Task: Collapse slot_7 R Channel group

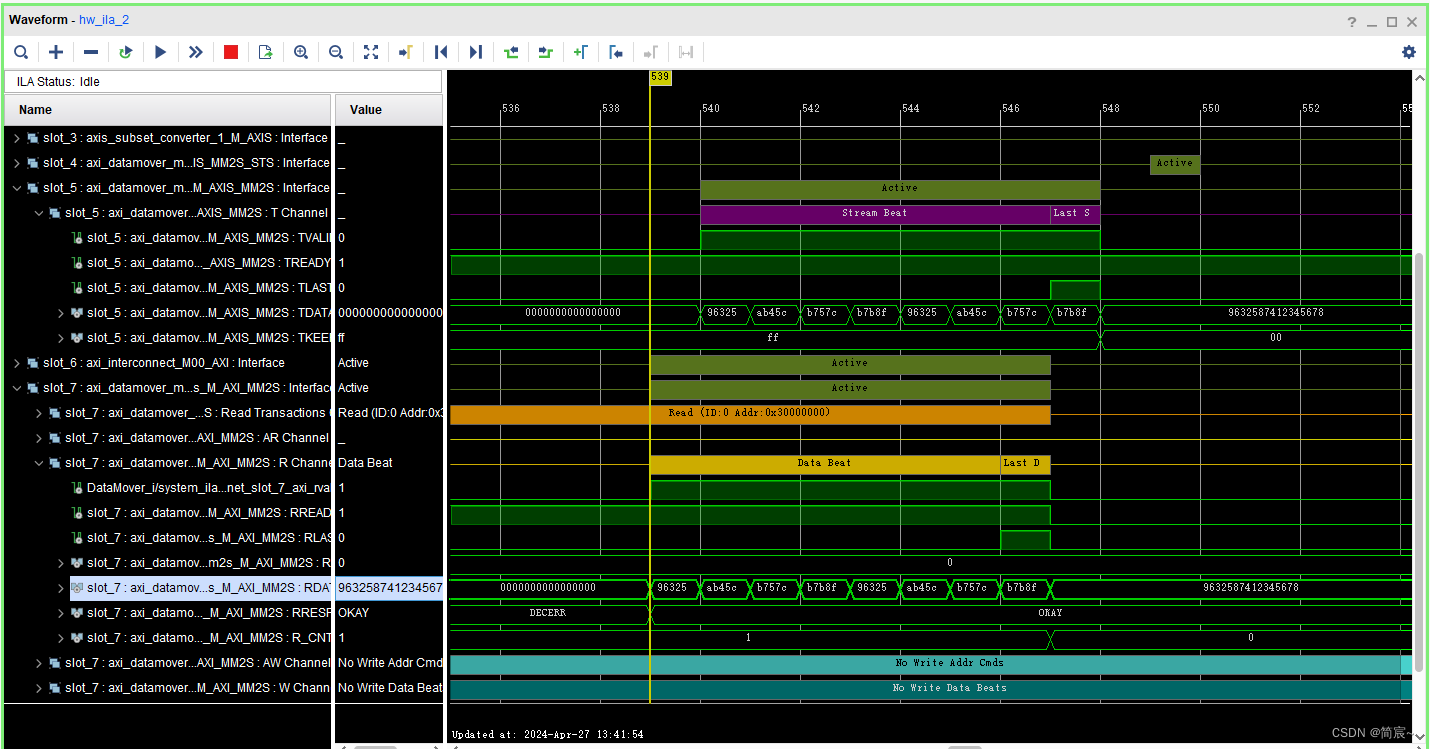Action: (x=39, y=463)
